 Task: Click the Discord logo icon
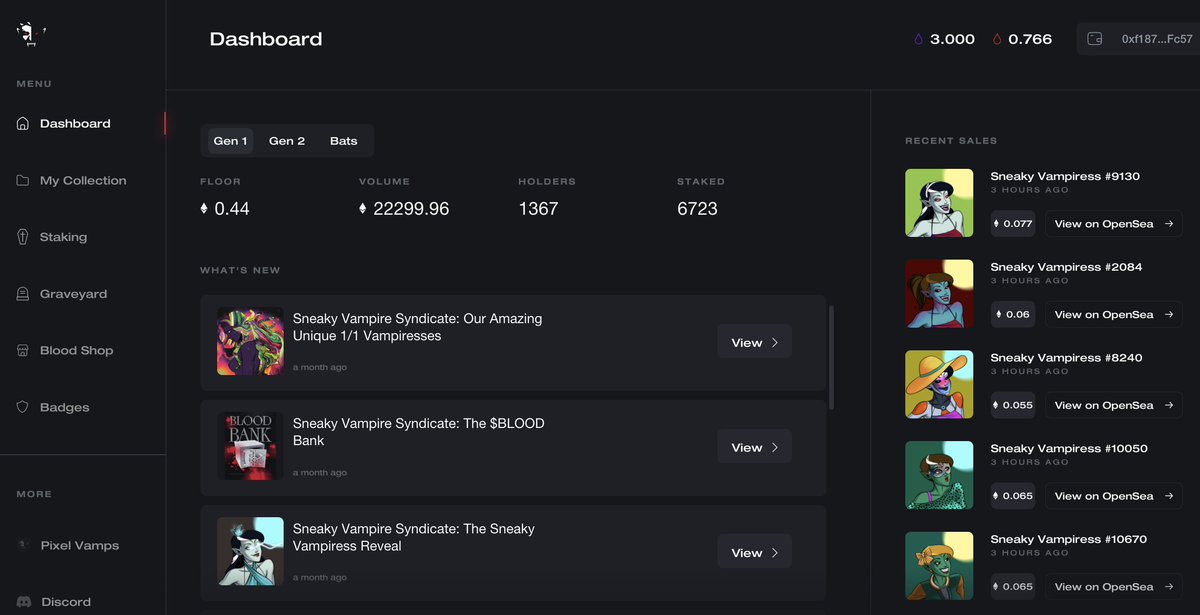click(23, 602)
